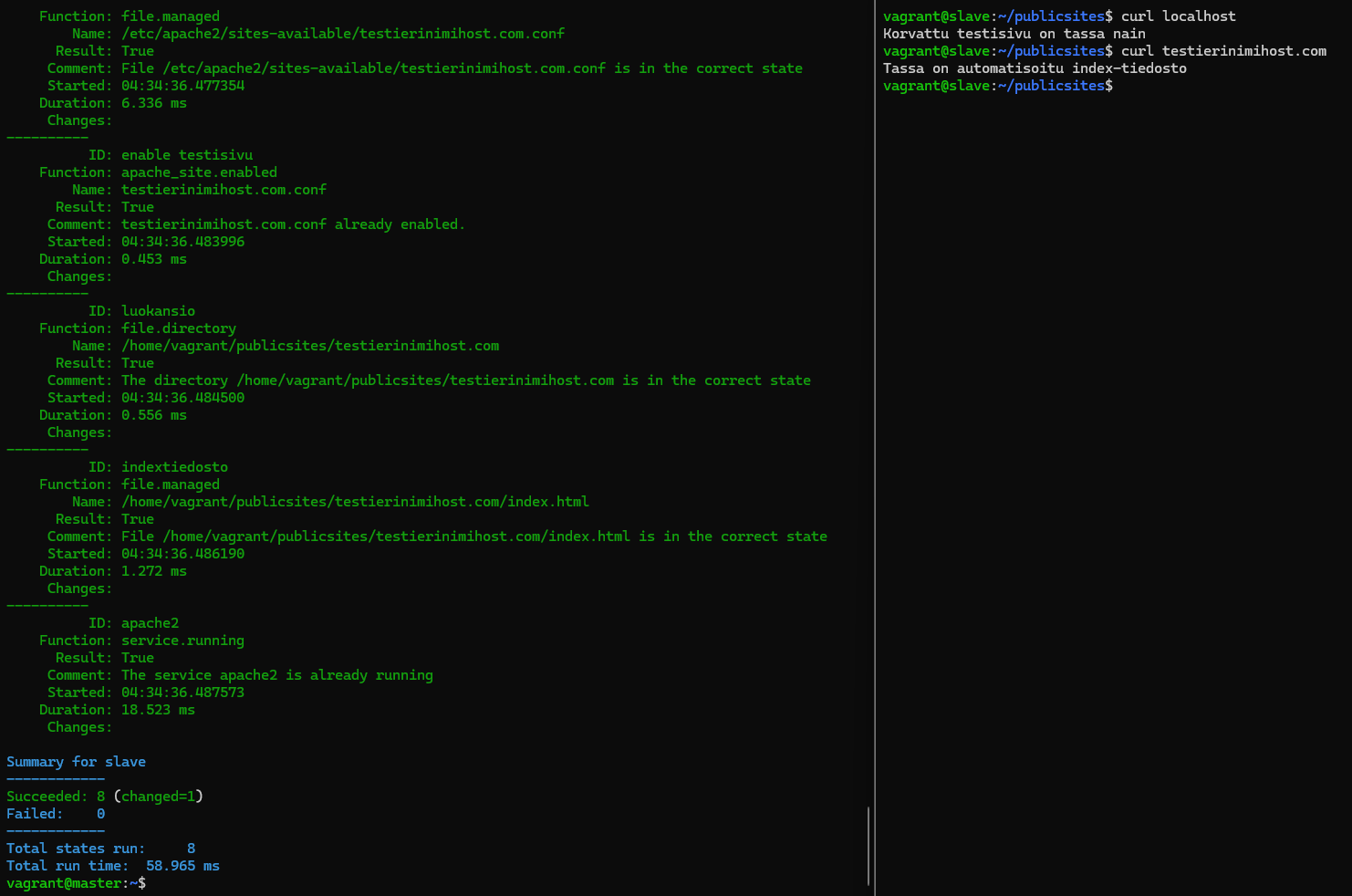Viewport: 1352px width, 896px height.
Task: Click the index.html file path name
Action: click(354, 502)
